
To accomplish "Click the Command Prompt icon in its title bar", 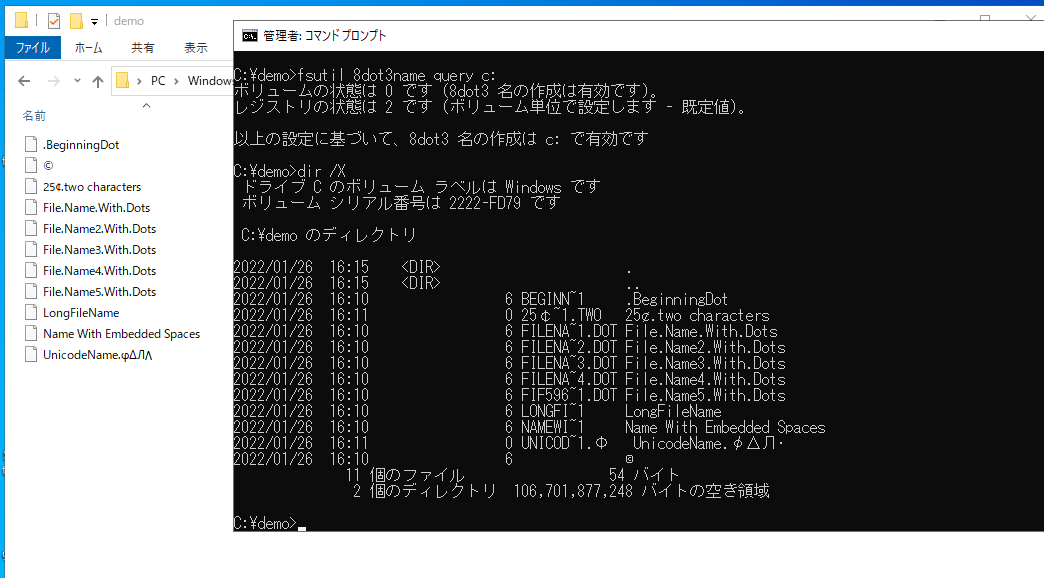I will (x=249, y=36).
